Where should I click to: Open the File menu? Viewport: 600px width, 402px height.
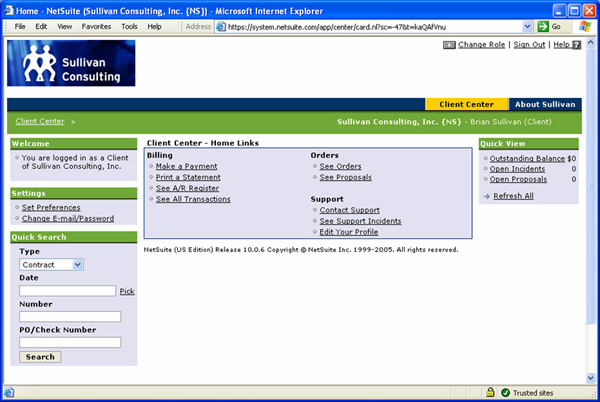click(x=20, y=26)
